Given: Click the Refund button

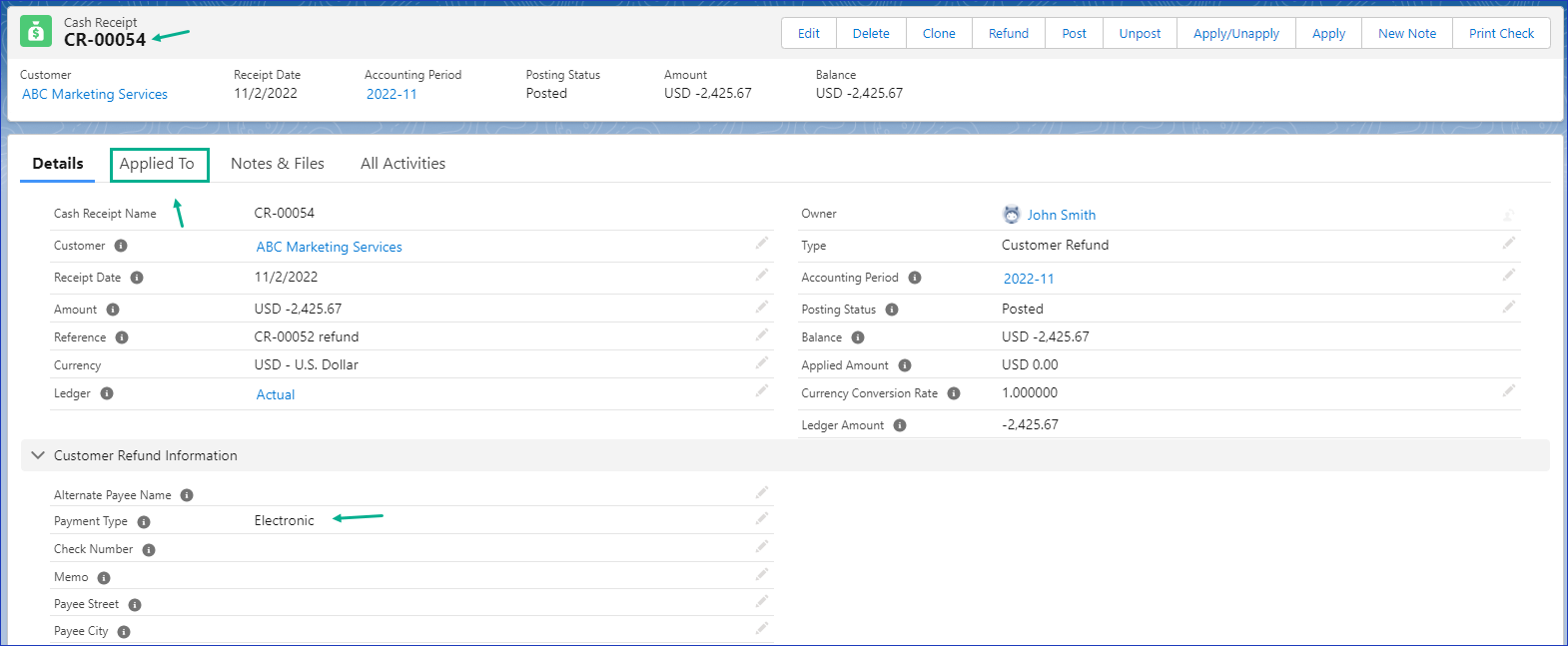Looking at the screenshot, I should (x=1009, y=33).
